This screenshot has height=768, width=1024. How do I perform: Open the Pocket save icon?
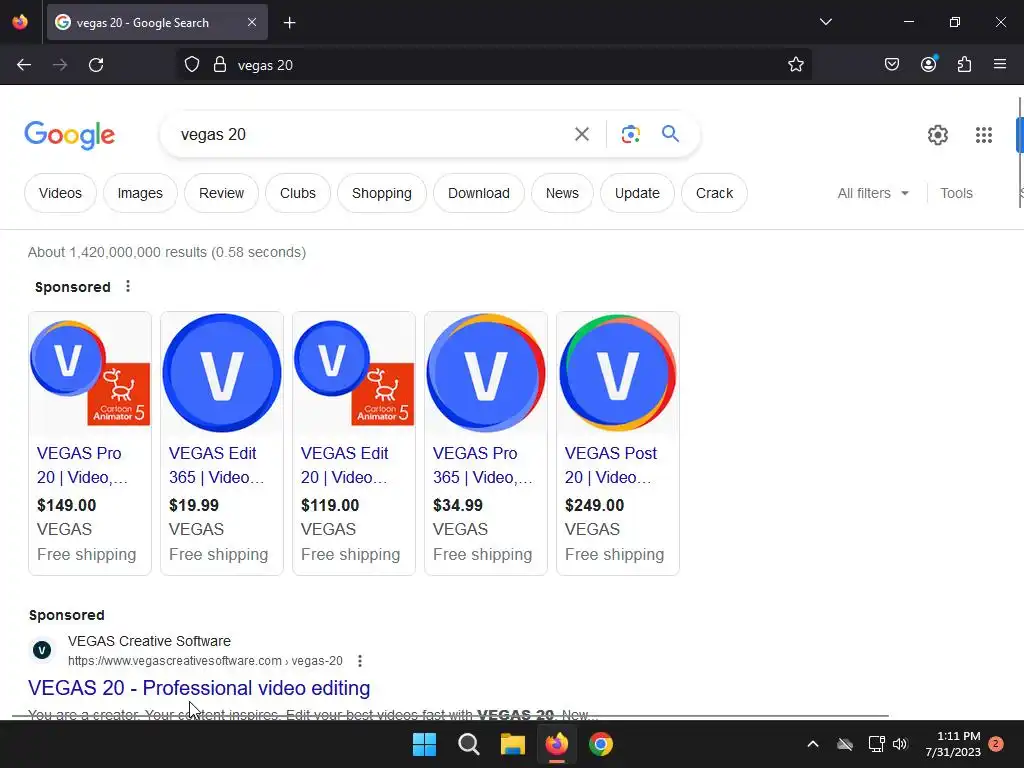[x=891, y=65]
